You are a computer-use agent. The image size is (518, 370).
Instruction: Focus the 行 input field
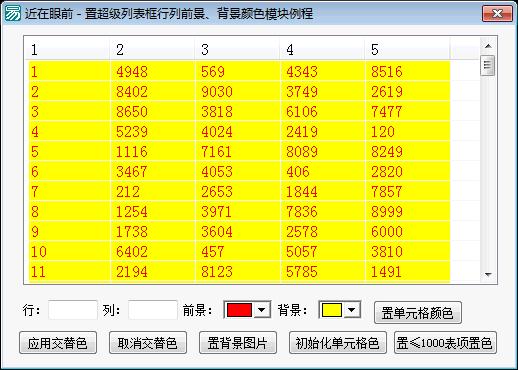pos(73,310)
